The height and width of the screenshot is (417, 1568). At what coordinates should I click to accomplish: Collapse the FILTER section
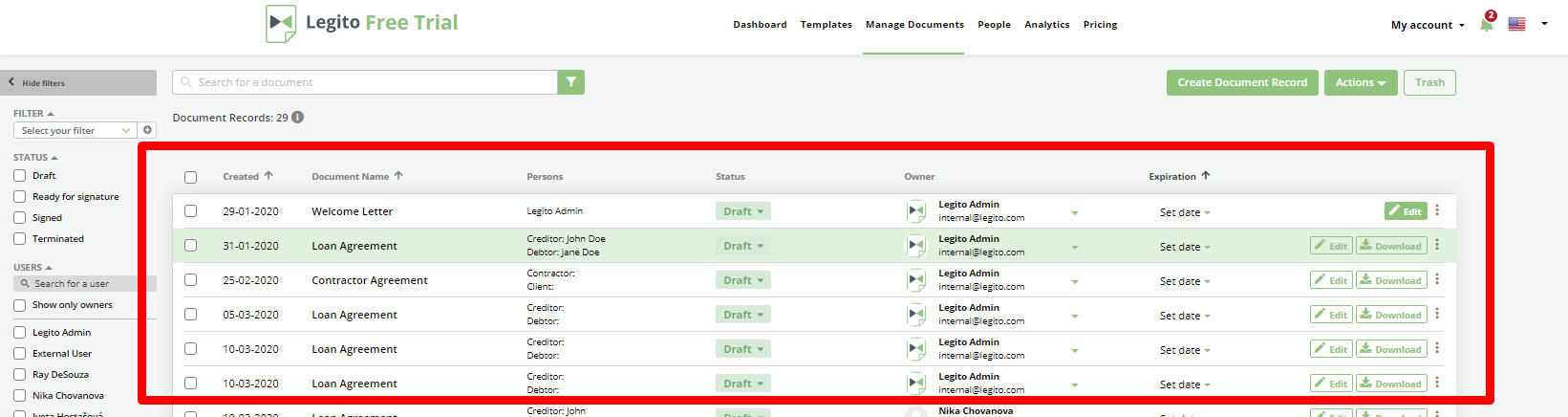(33, 113)
